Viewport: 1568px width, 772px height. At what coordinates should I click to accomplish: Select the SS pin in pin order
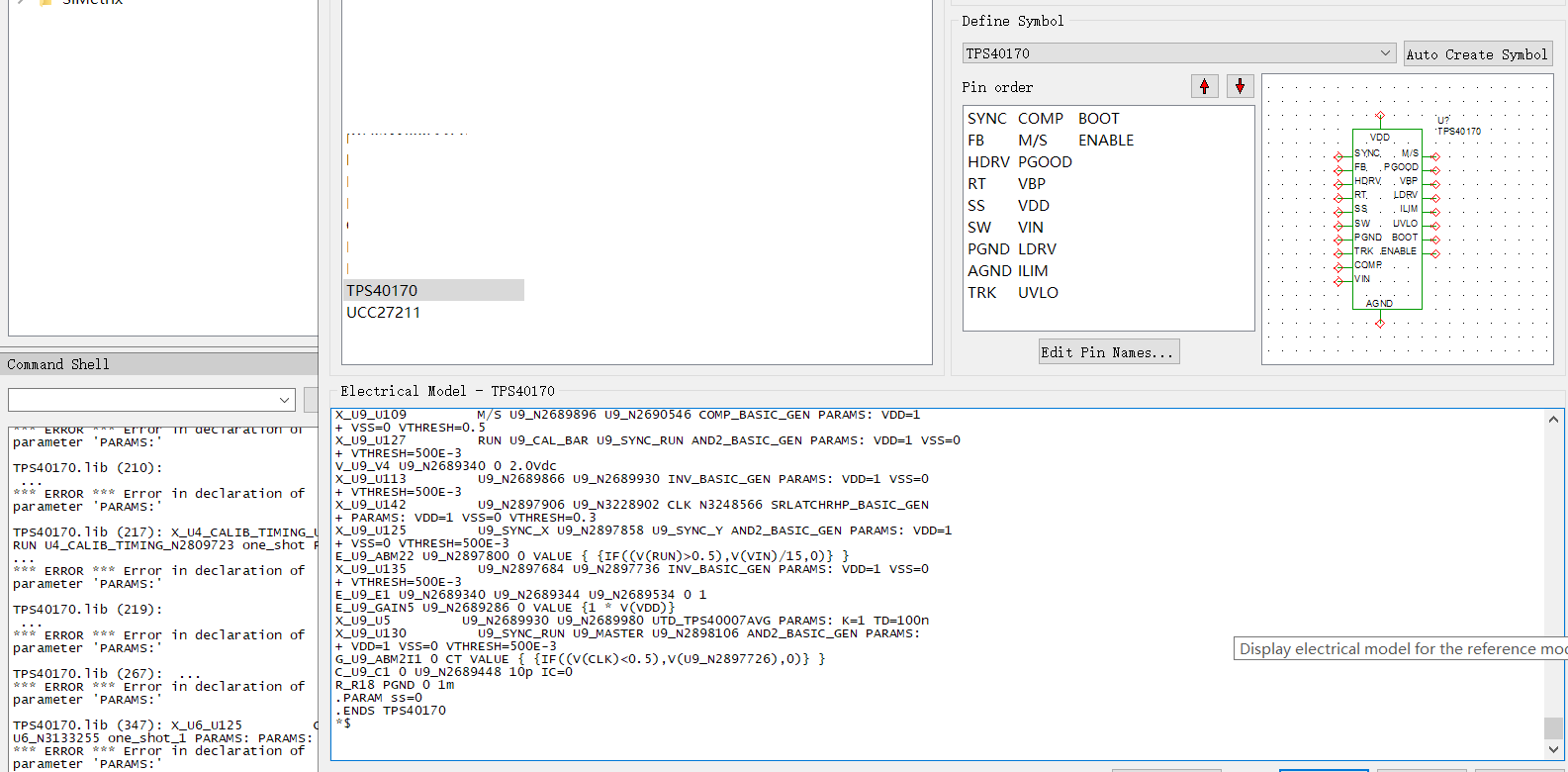pos(976,206)
